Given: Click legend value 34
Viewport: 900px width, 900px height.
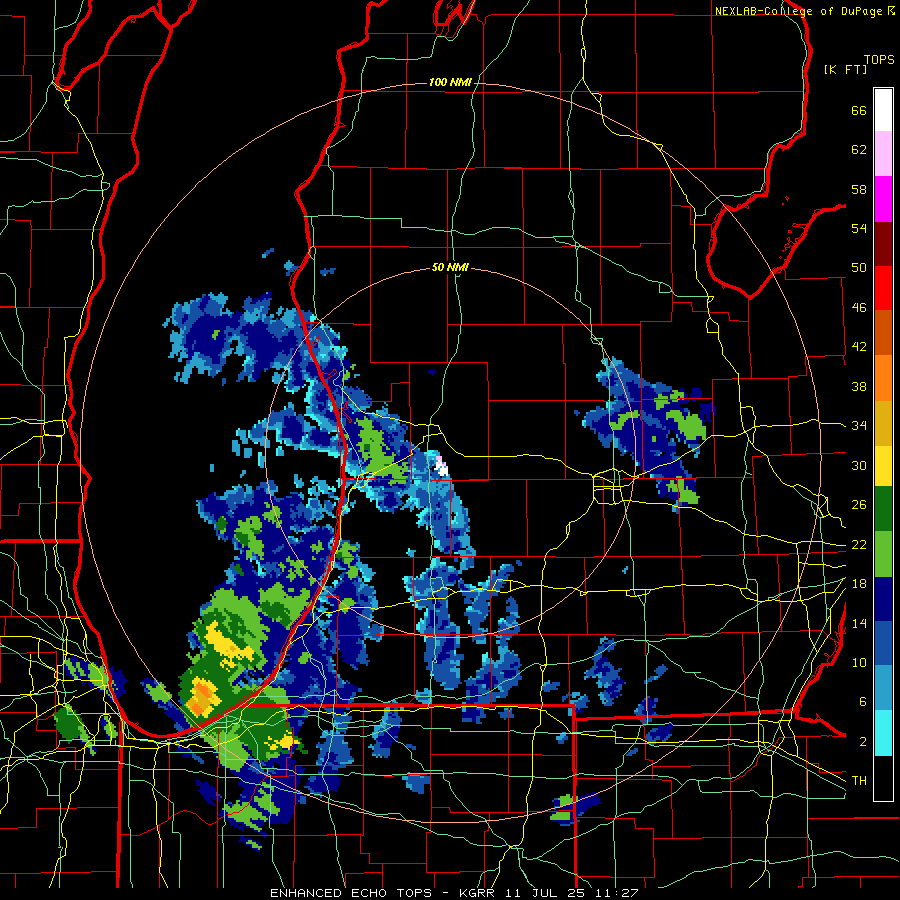Looking at the screenshot, I should [859, 425].
